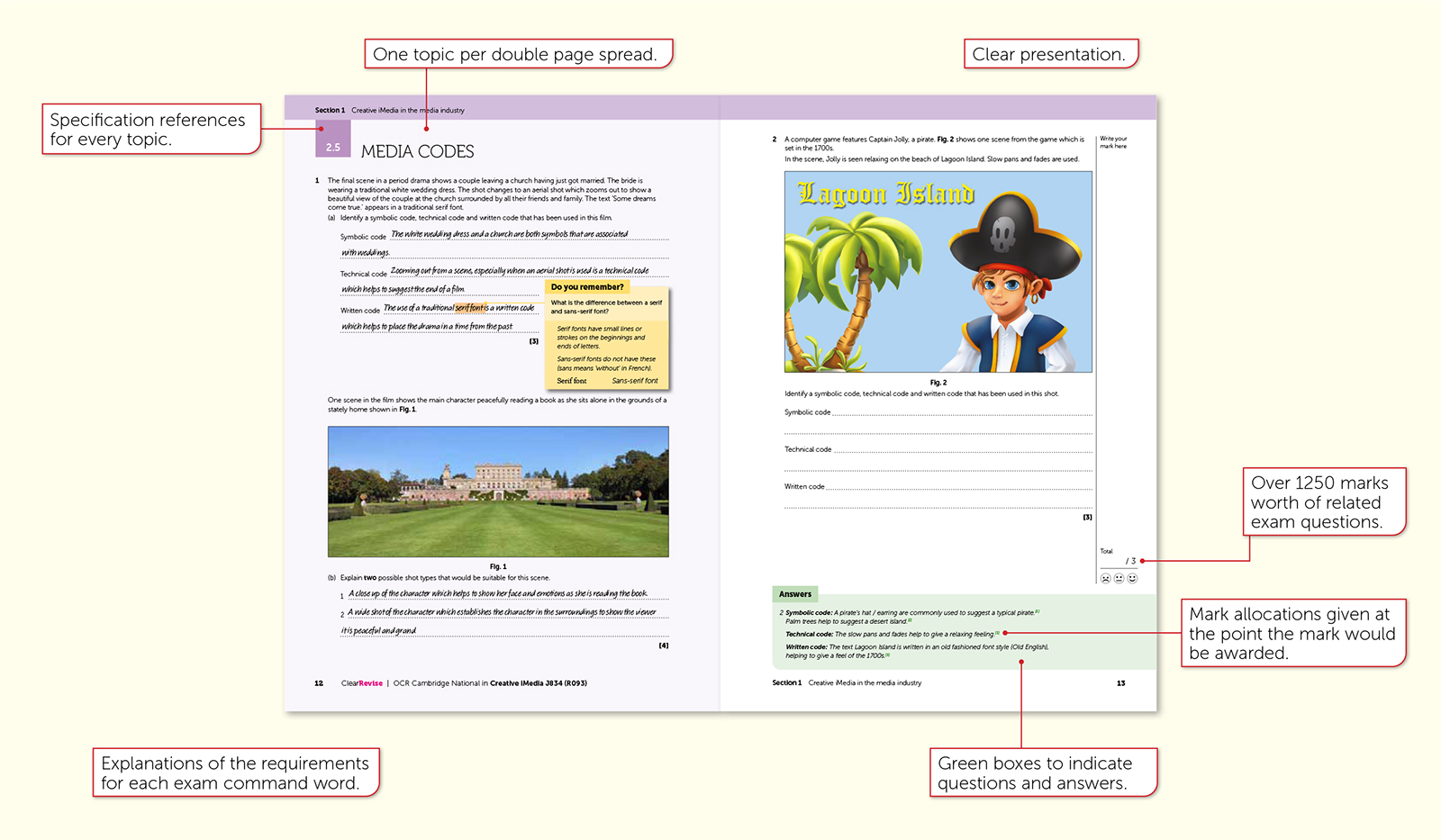
Task: Click 'Mark allocations given' callout box
Action: 1291,634
